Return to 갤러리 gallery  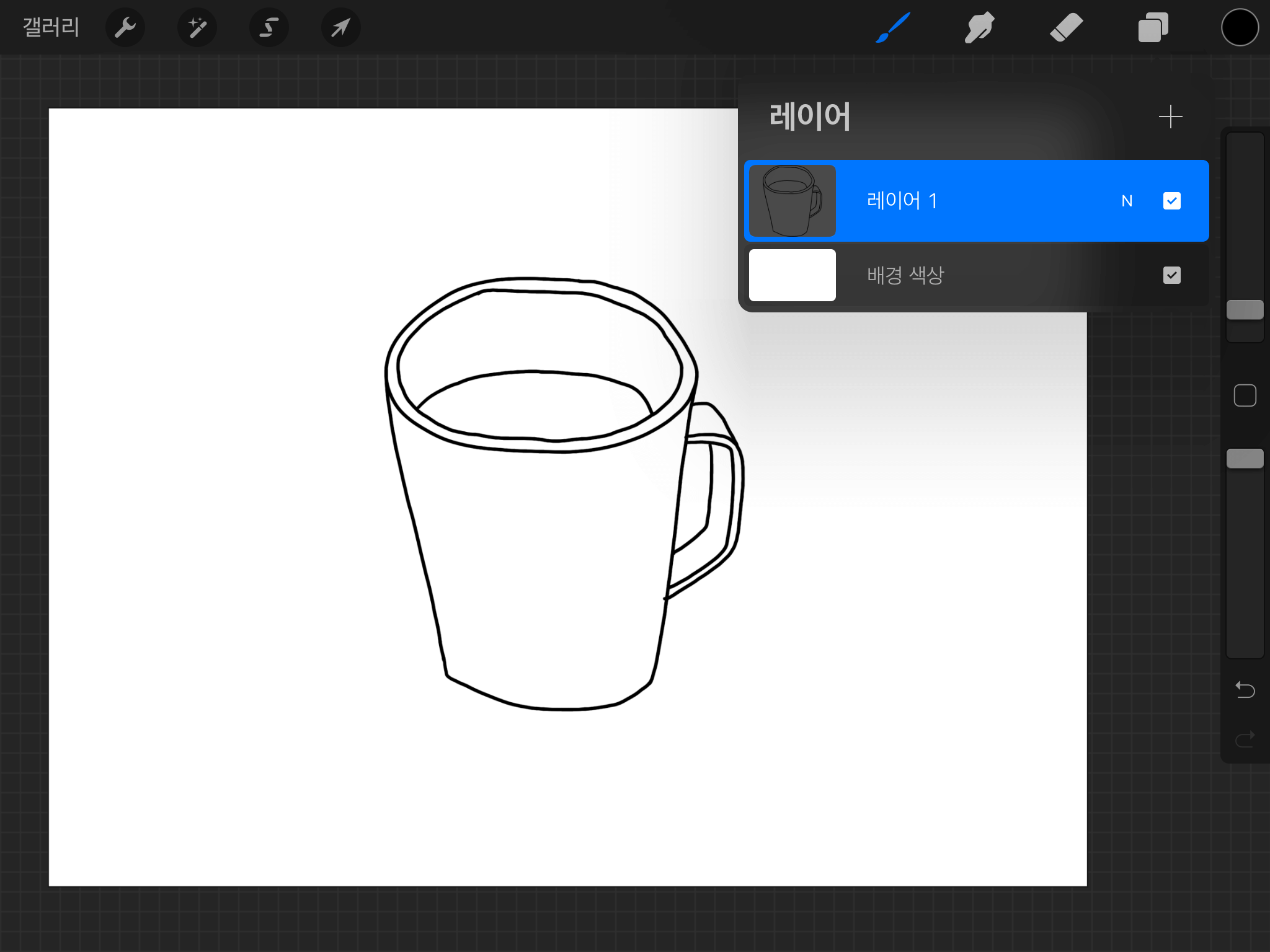point(51,27)
